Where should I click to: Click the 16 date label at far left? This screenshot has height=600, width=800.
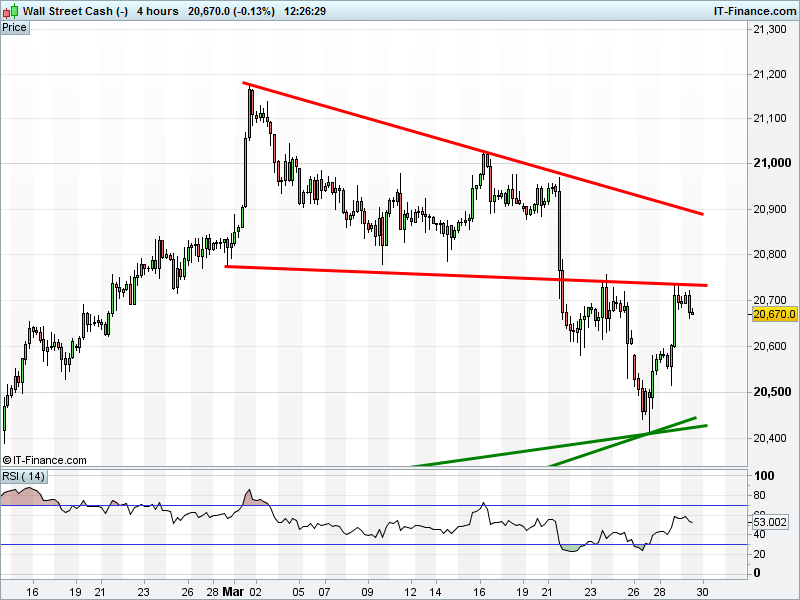click(32, 592)
